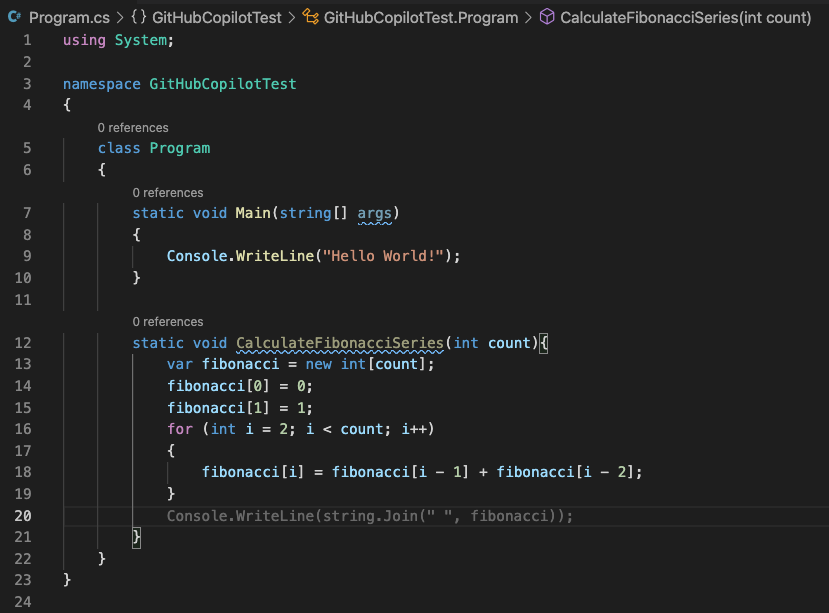Click the underlined 'args' parameter
The height and width of the screenshot is (613, 829).
[x=374, y=213]
